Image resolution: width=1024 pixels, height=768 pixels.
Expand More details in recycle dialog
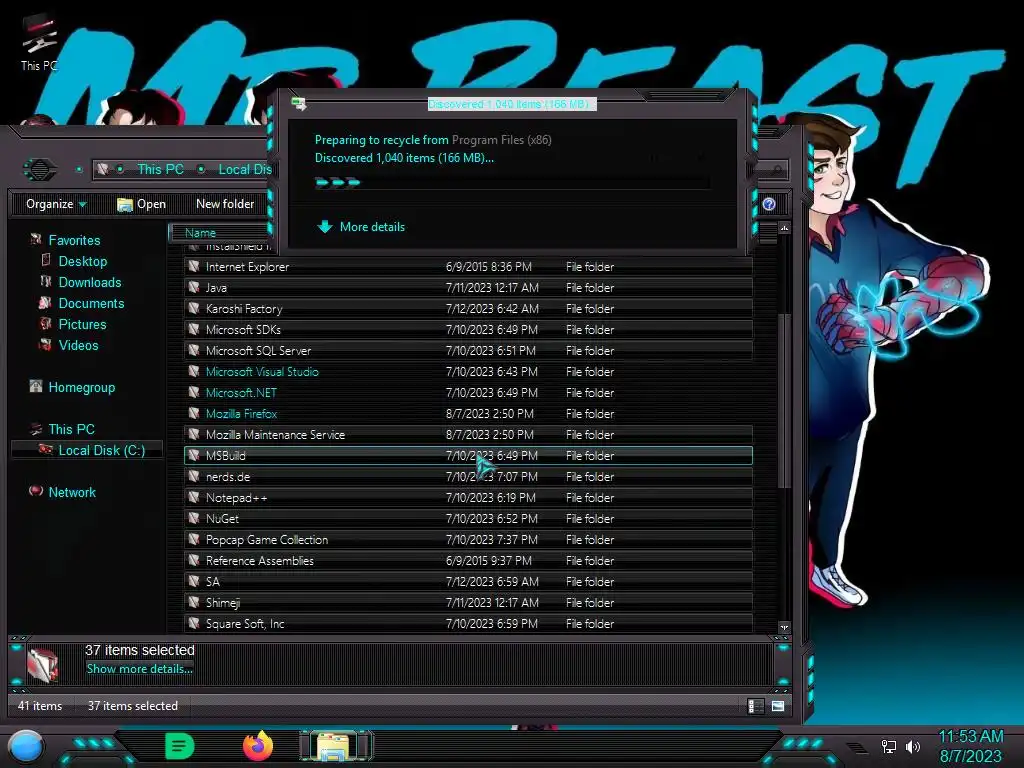click(x=360, y=227)
